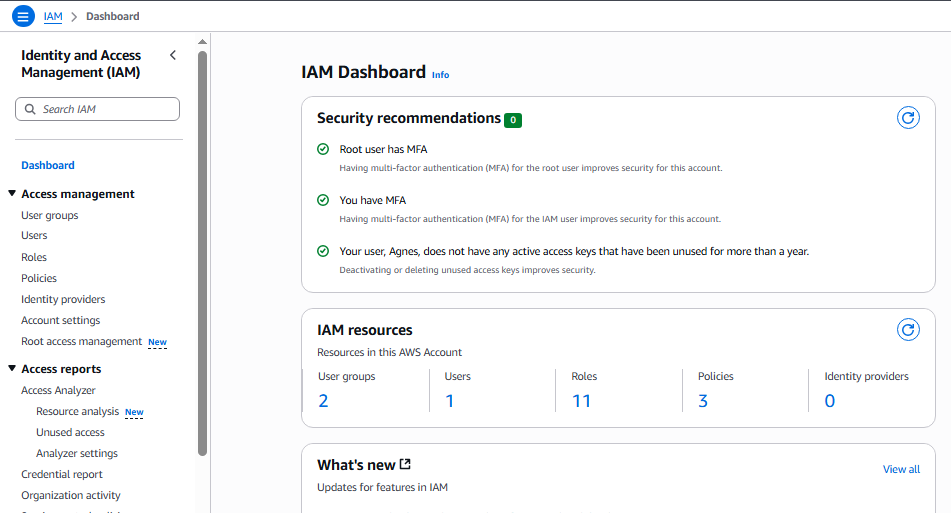Focus the Search IAM input field
The width and height of the screenshot is (951, 513).
coord(98,109)
